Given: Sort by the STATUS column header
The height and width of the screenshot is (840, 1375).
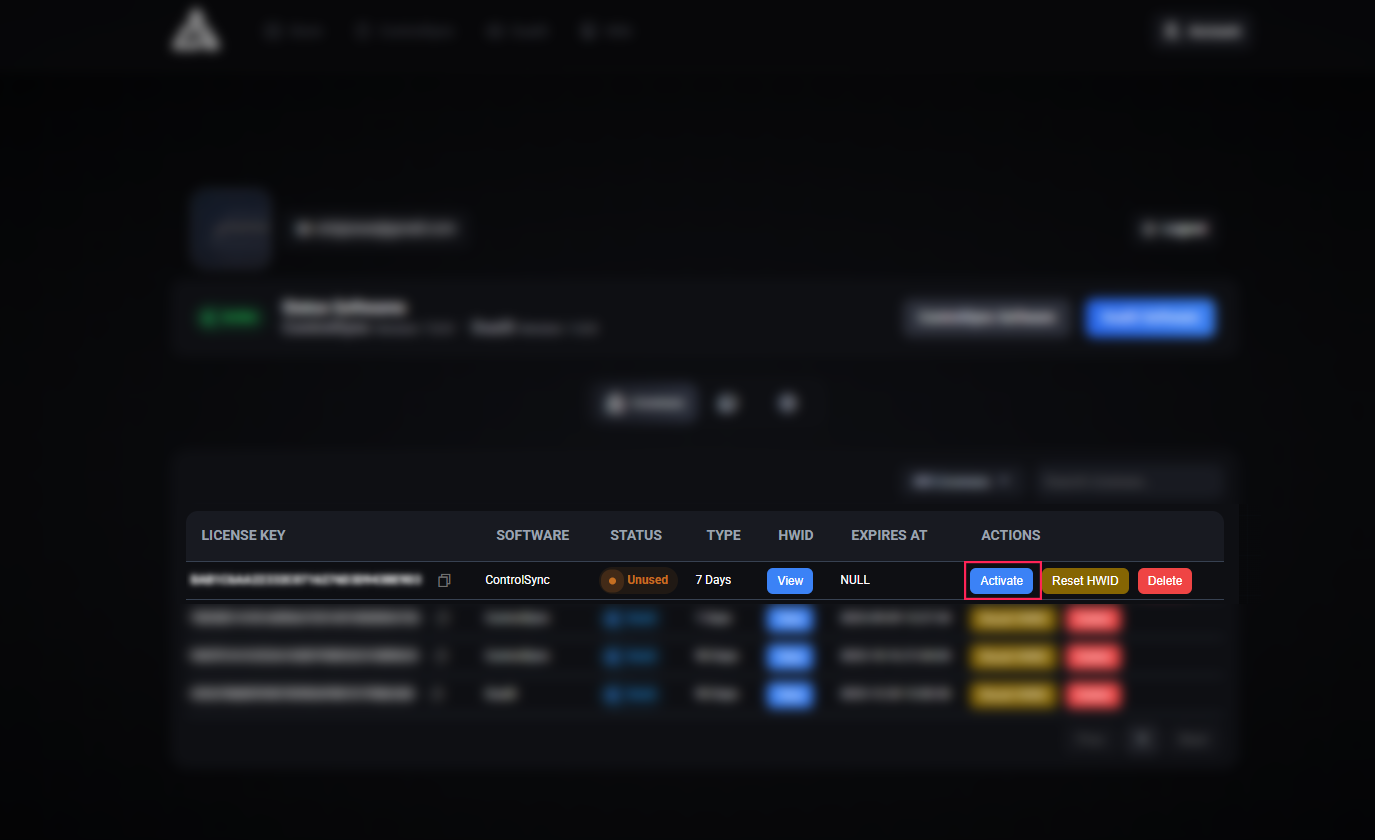Looking at the screenshot, I should 636,535.
